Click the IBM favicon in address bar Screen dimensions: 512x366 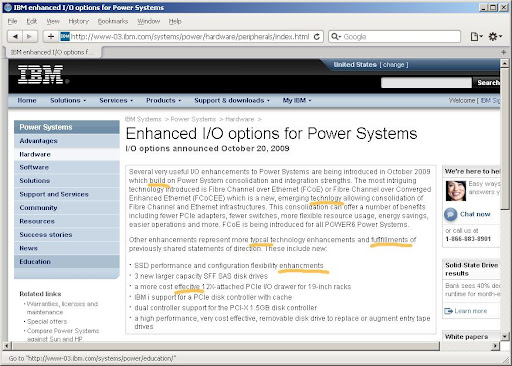pos(65,36)
